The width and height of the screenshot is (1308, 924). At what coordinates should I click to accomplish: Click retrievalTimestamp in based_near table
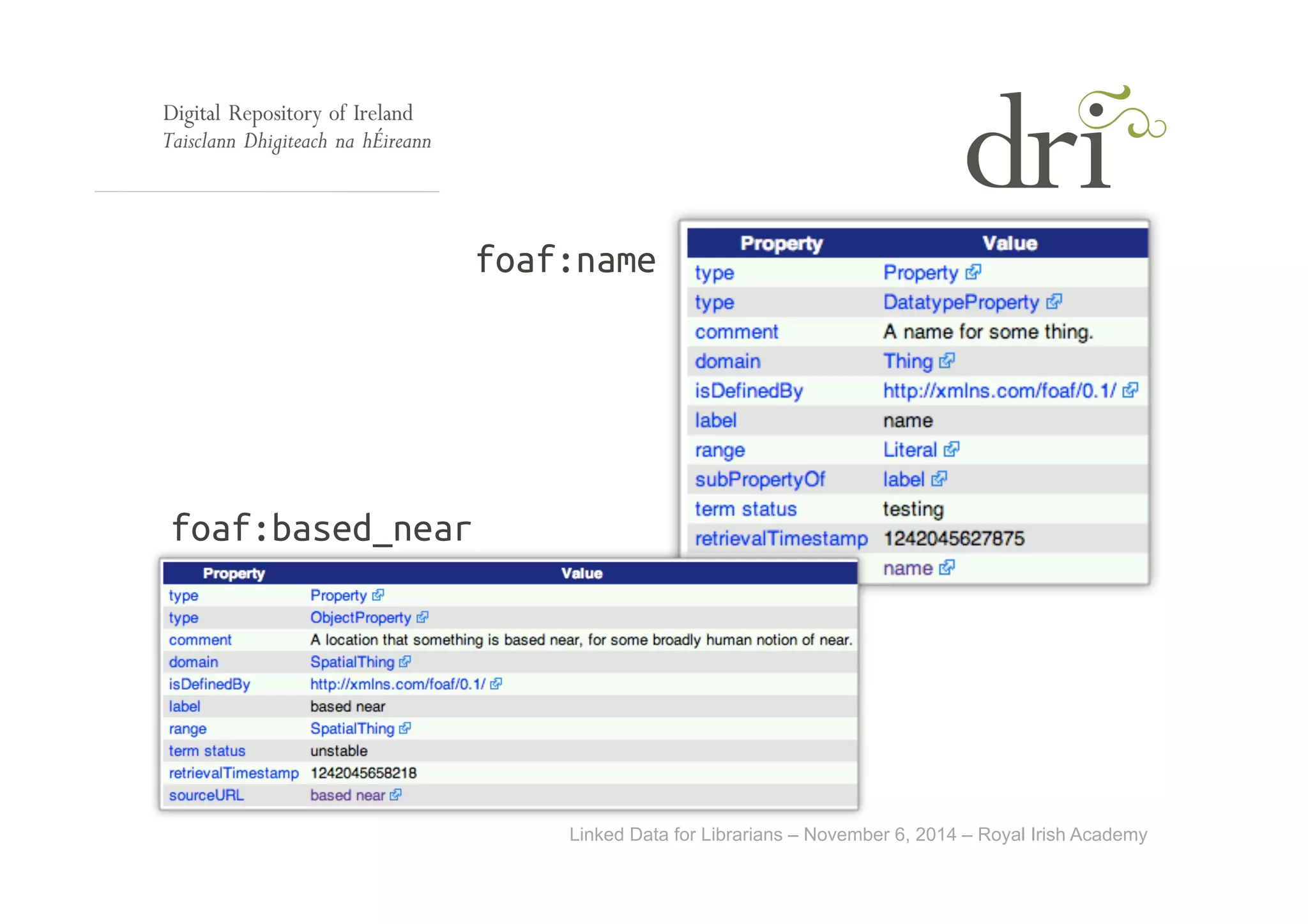(234, 773)
